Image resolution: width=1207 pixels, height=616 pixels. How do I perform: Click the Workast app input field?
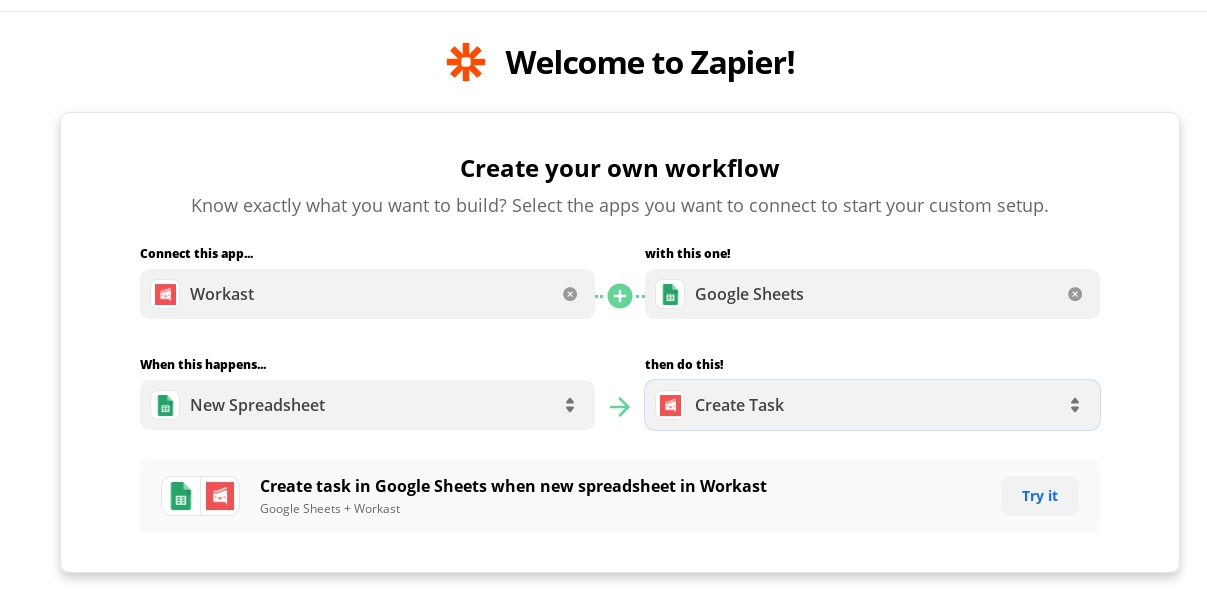tap(367, 294)
